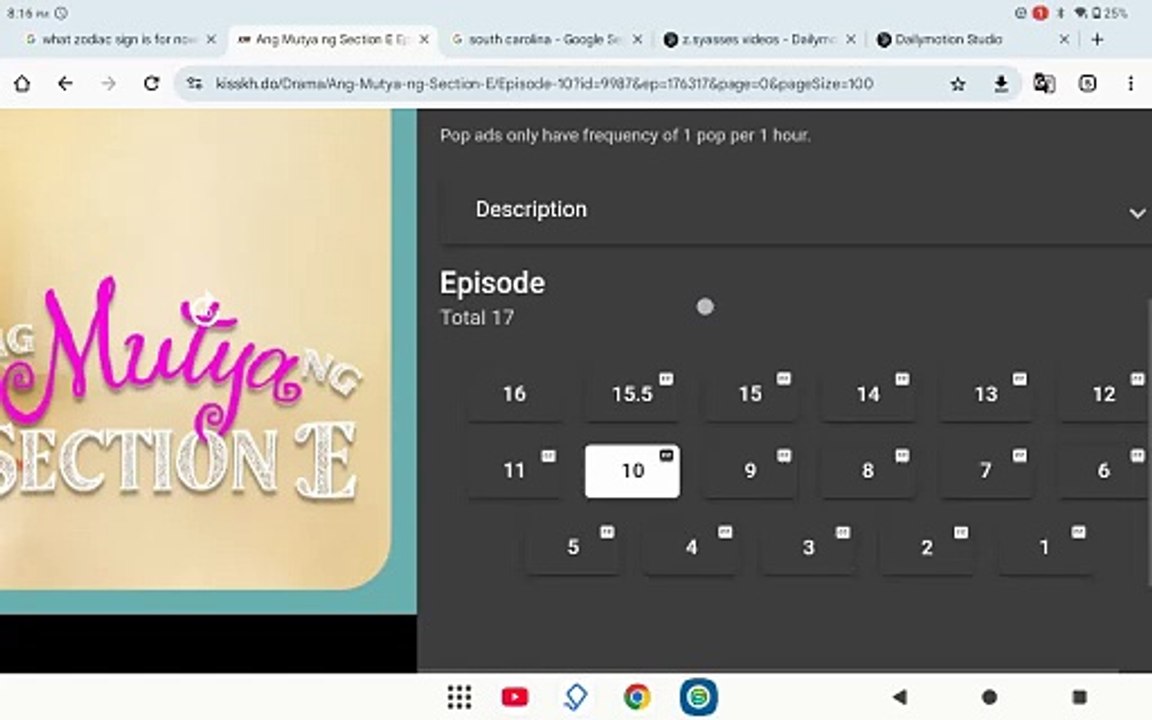Open the red notification badge in status bar
The width and height of the screenshot is (1152, 720).
click(x=1040, y=13)
